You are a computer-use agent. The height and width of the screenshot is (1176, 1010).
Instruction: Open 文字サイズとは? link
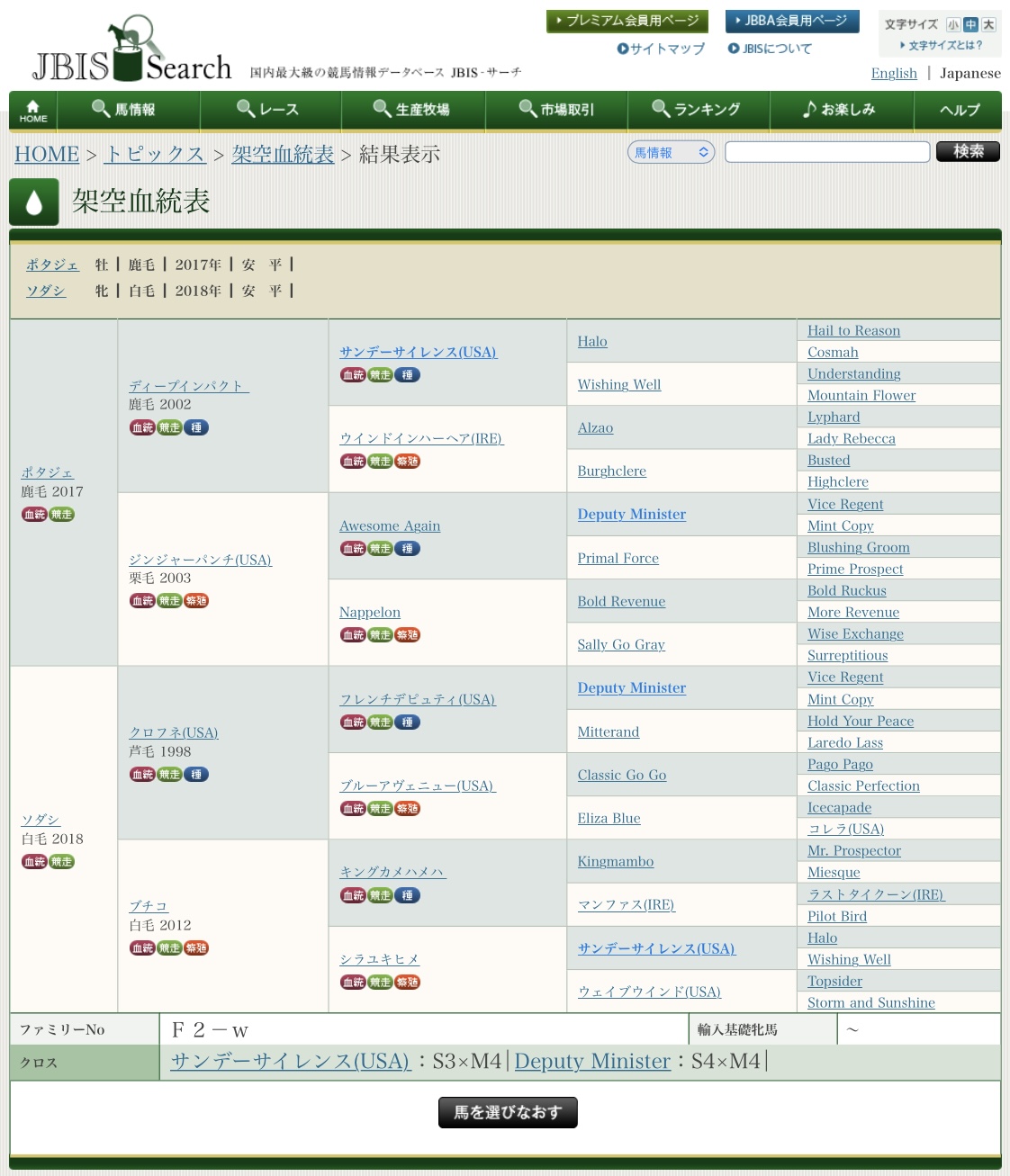[x=942, y=45]
